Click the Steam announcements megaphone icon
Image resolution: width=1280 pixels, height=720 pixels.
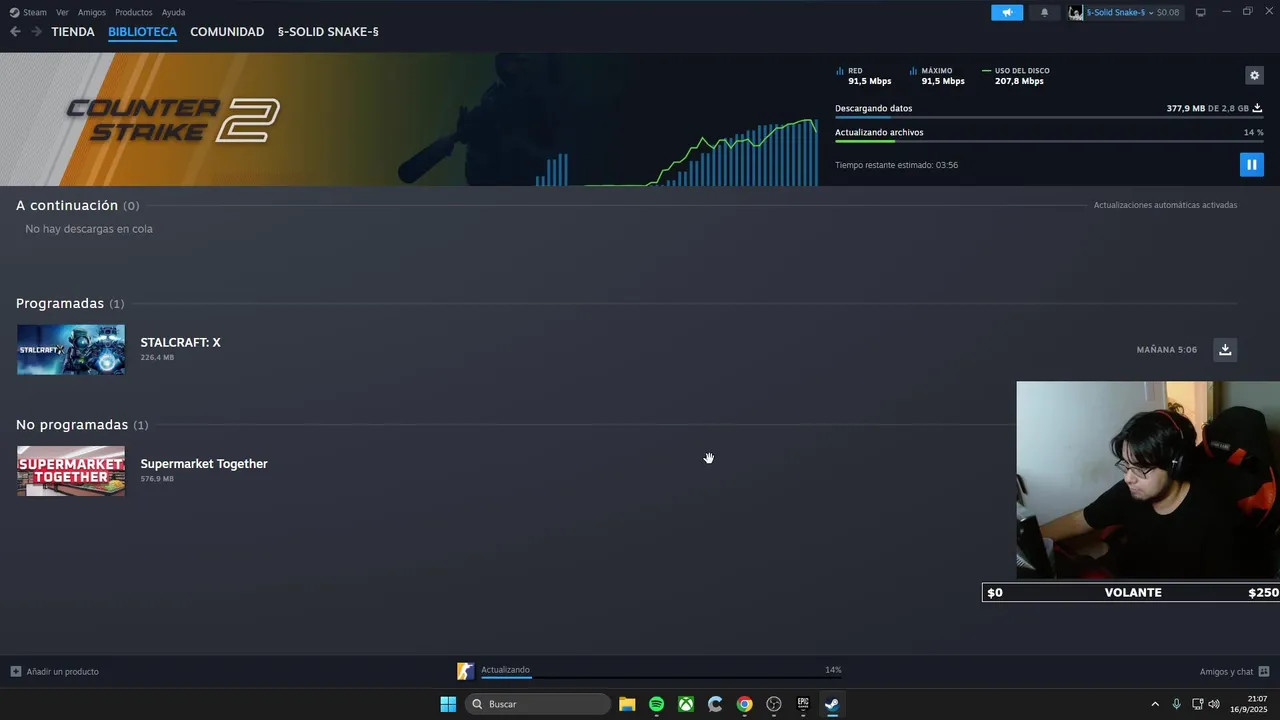pos(1007,12)
